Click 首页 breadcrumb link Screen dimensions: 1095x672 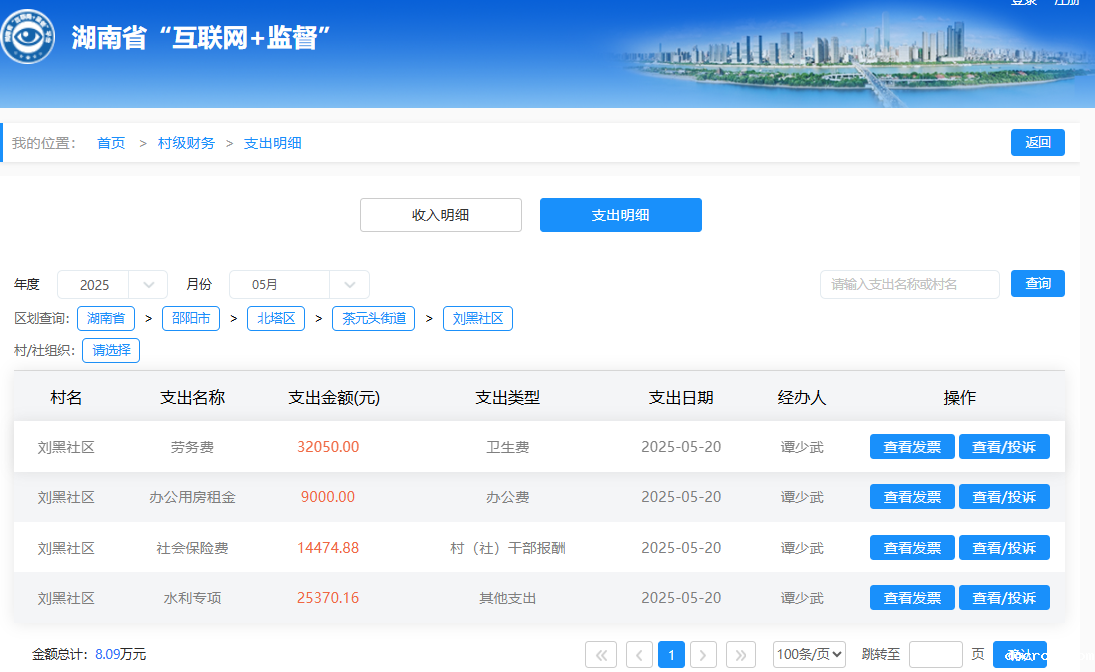point(111,143)
